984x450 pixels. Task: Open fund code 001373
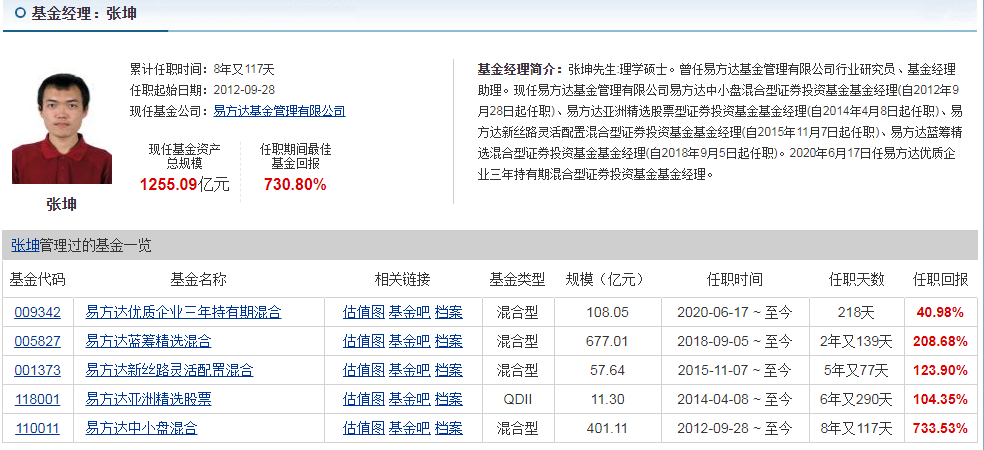coord(38,370)
